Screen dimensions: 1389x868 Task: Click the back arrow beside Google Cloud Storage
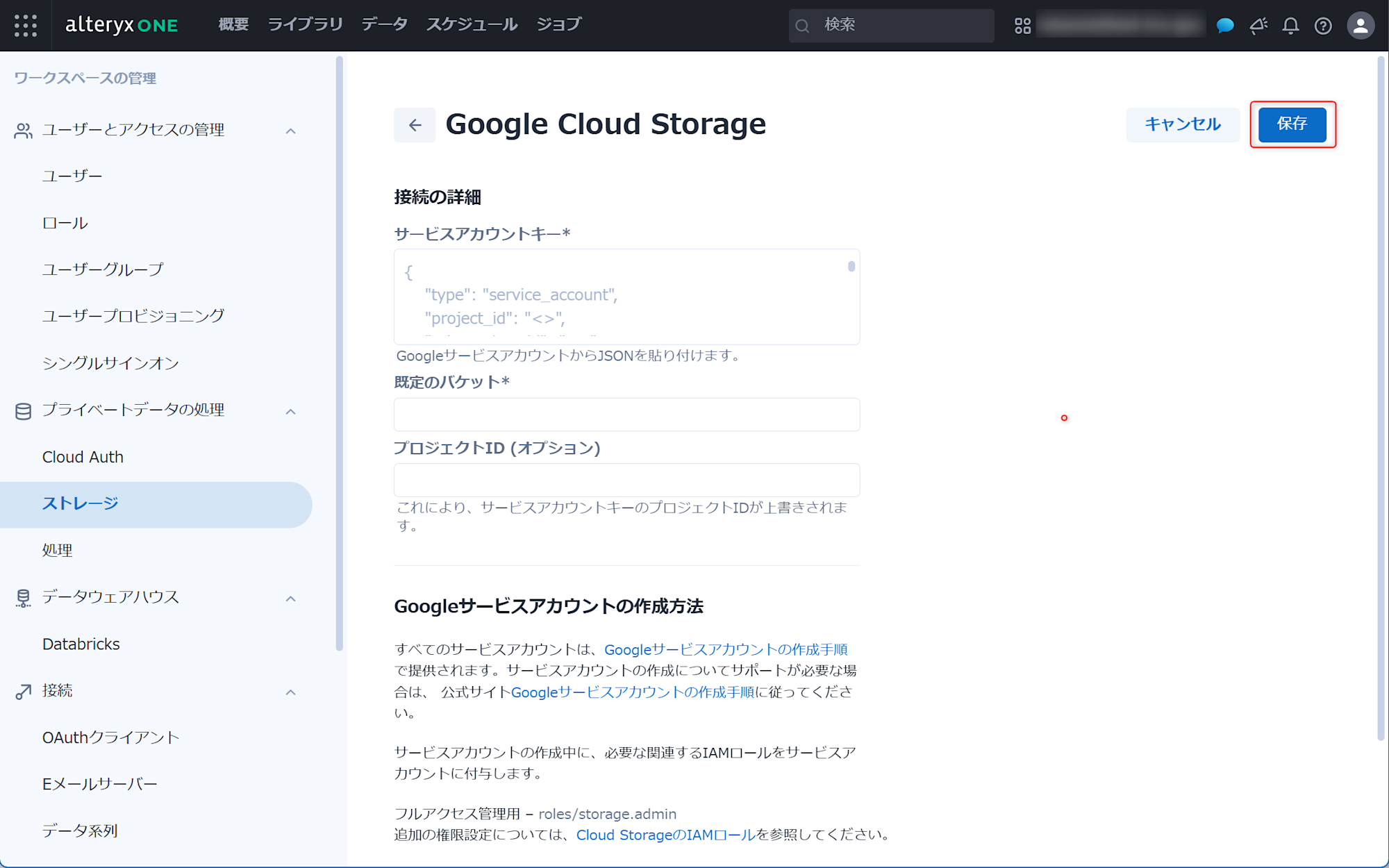[415, 125]
